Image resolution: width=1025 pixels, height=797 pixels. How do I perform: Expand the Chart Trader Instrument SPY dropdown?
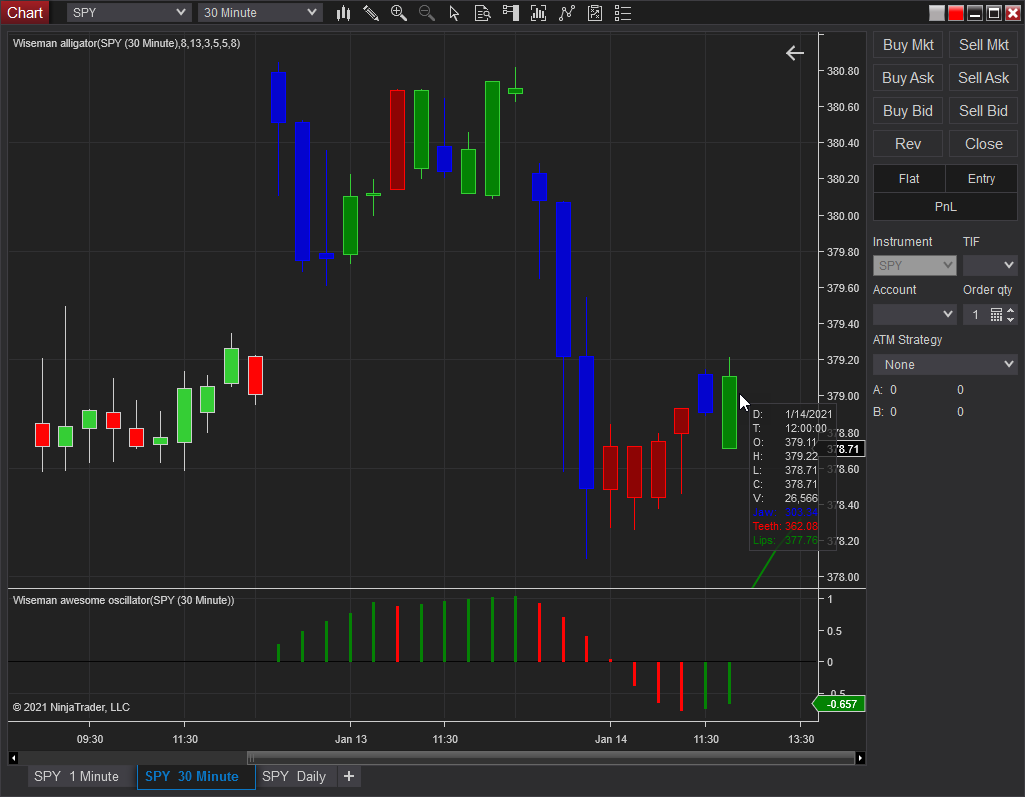pos(915,265)
